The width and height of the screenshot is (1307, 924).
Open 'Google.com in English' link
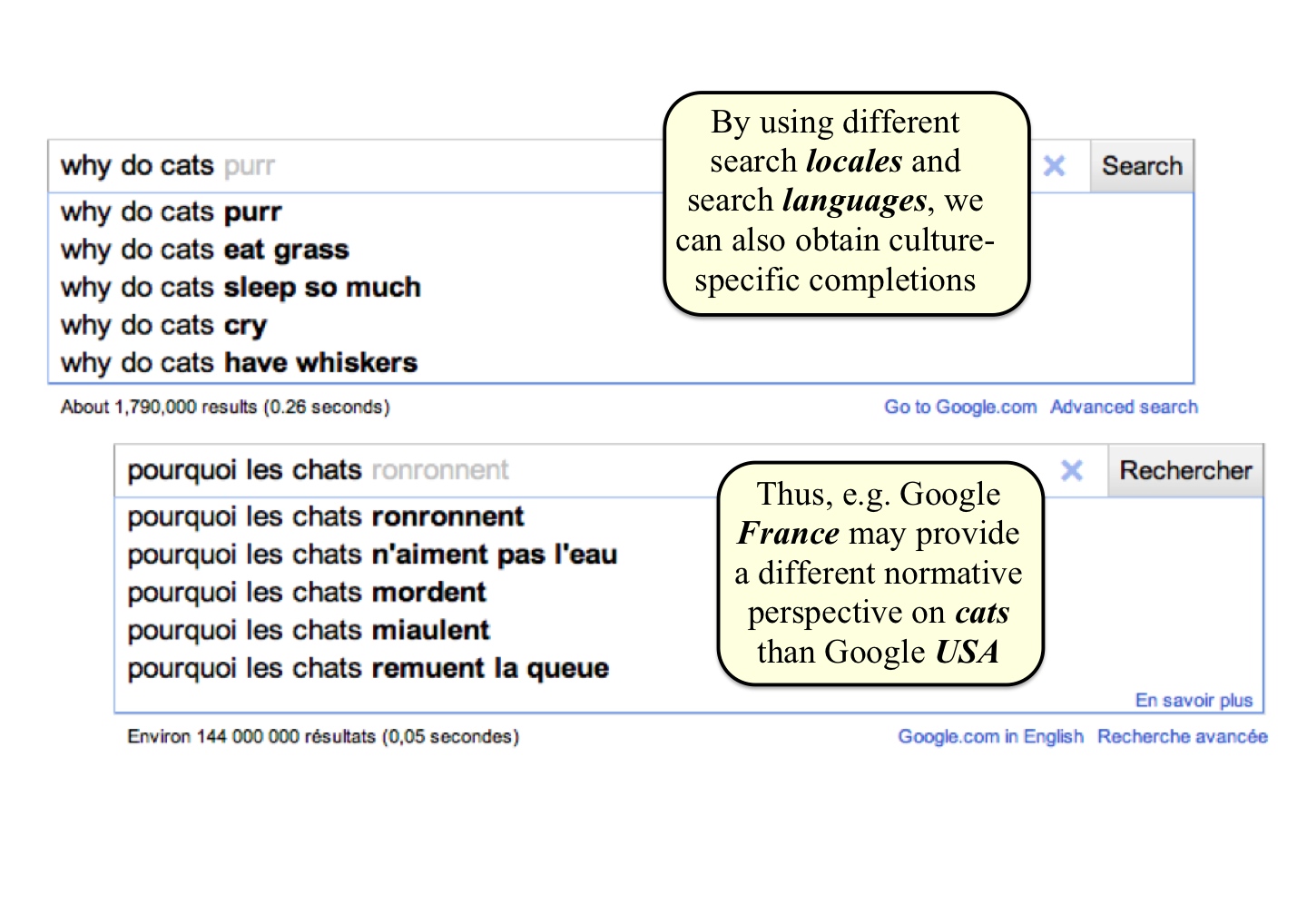pyautogui.click(x=990, y=736)
